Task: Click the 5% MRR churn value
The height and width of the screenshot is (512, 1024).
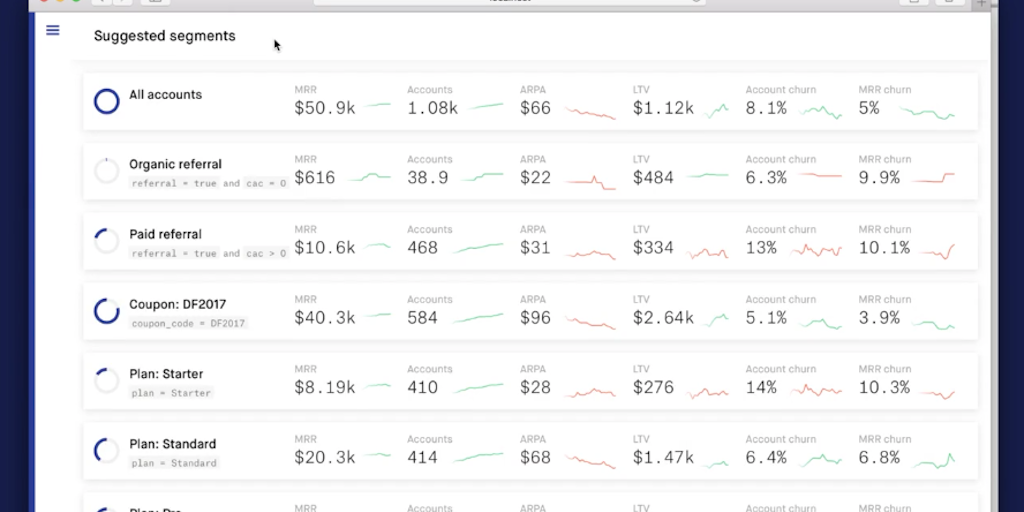Action: [869, 108]
